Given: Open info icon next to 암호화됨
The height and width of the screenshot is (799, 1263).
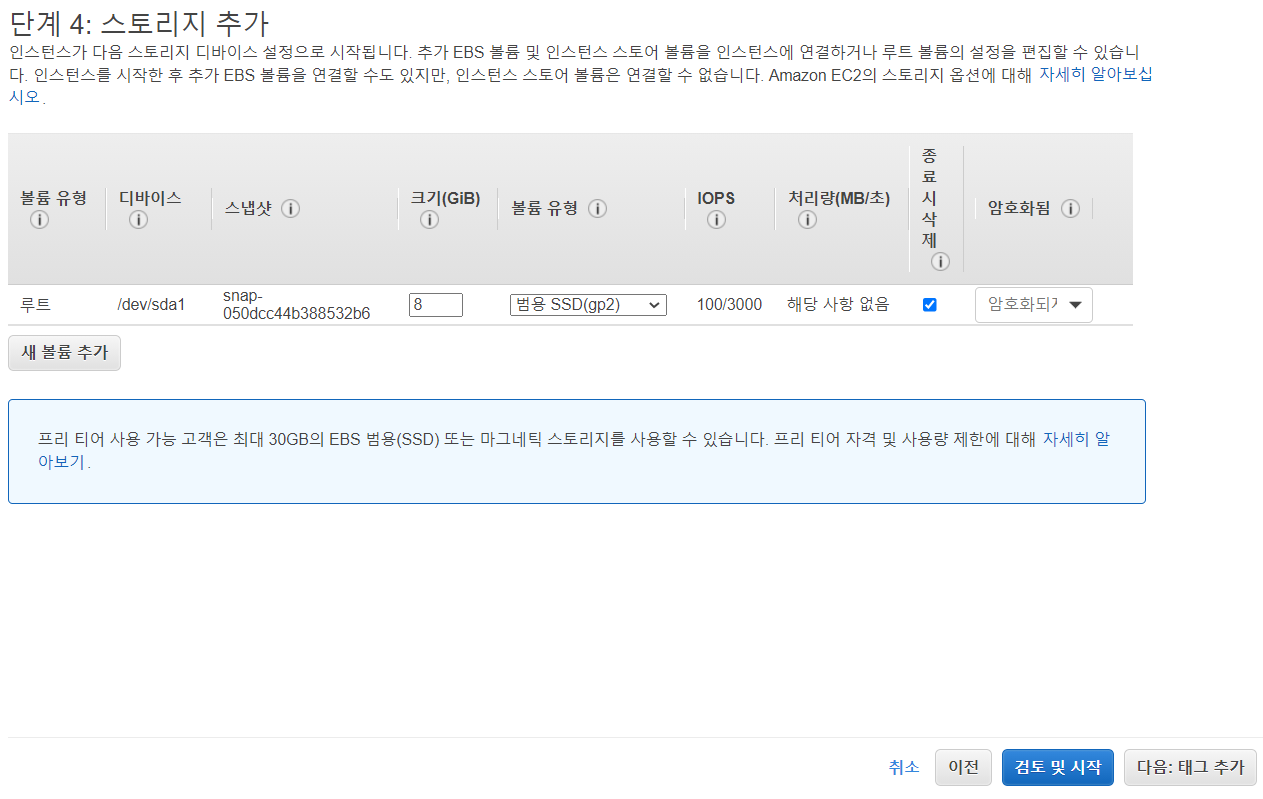Looking at the screenshot, I should [1070, 208].
